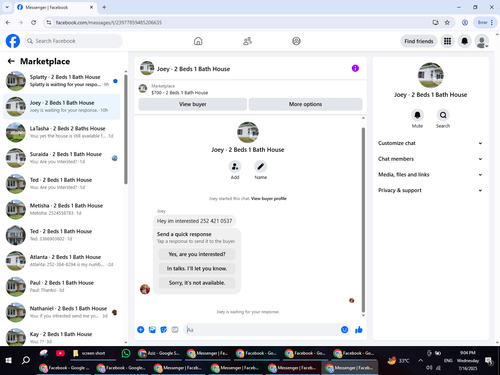Open LaTasha - 2 Beds 2 Baths House chat
Image resolution: width=500 pixels, height=375 pixels.
pos(62,132)
